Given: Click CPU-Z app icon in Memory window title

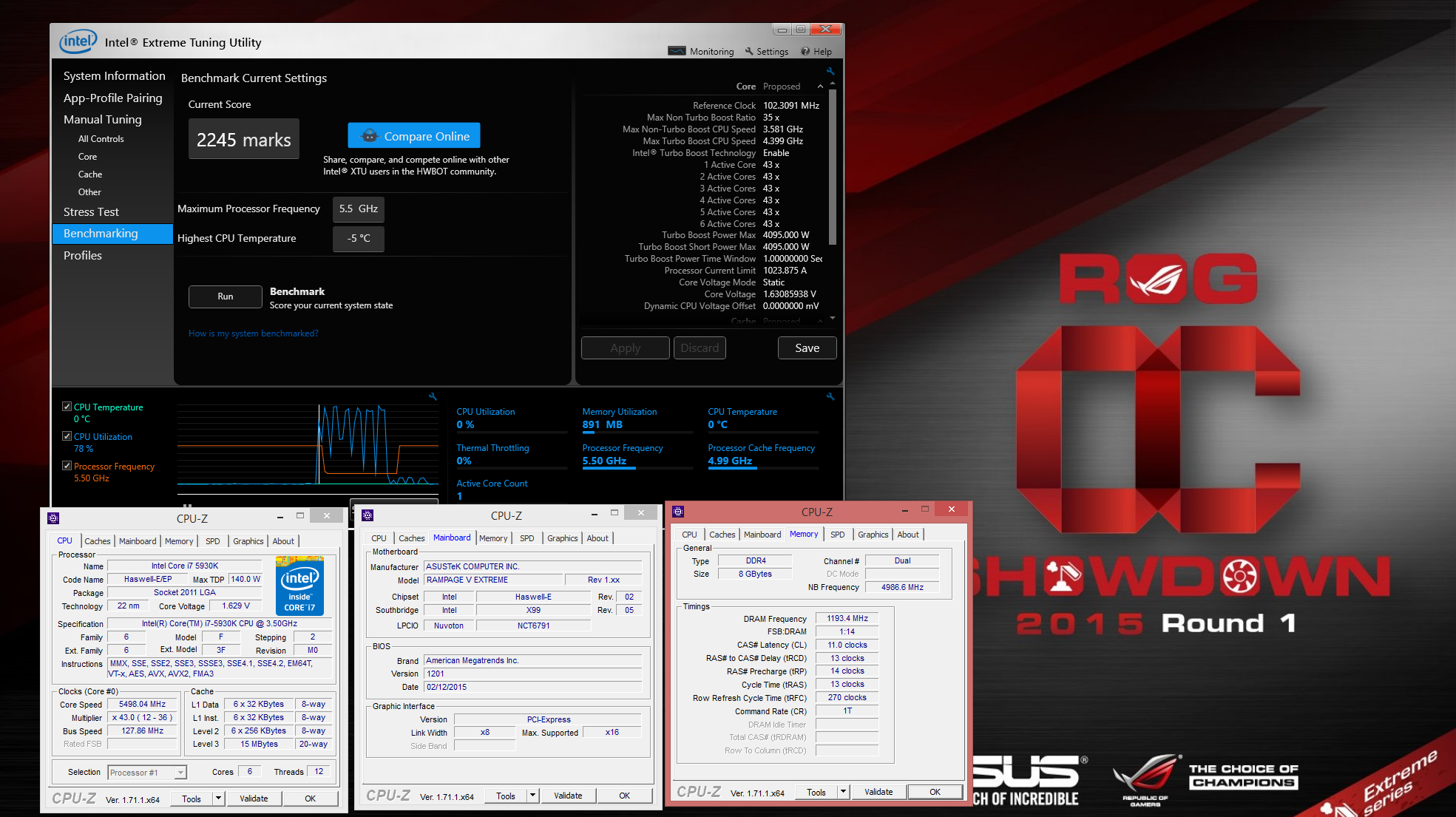Looking at the screenshot, I should point(678,511).
